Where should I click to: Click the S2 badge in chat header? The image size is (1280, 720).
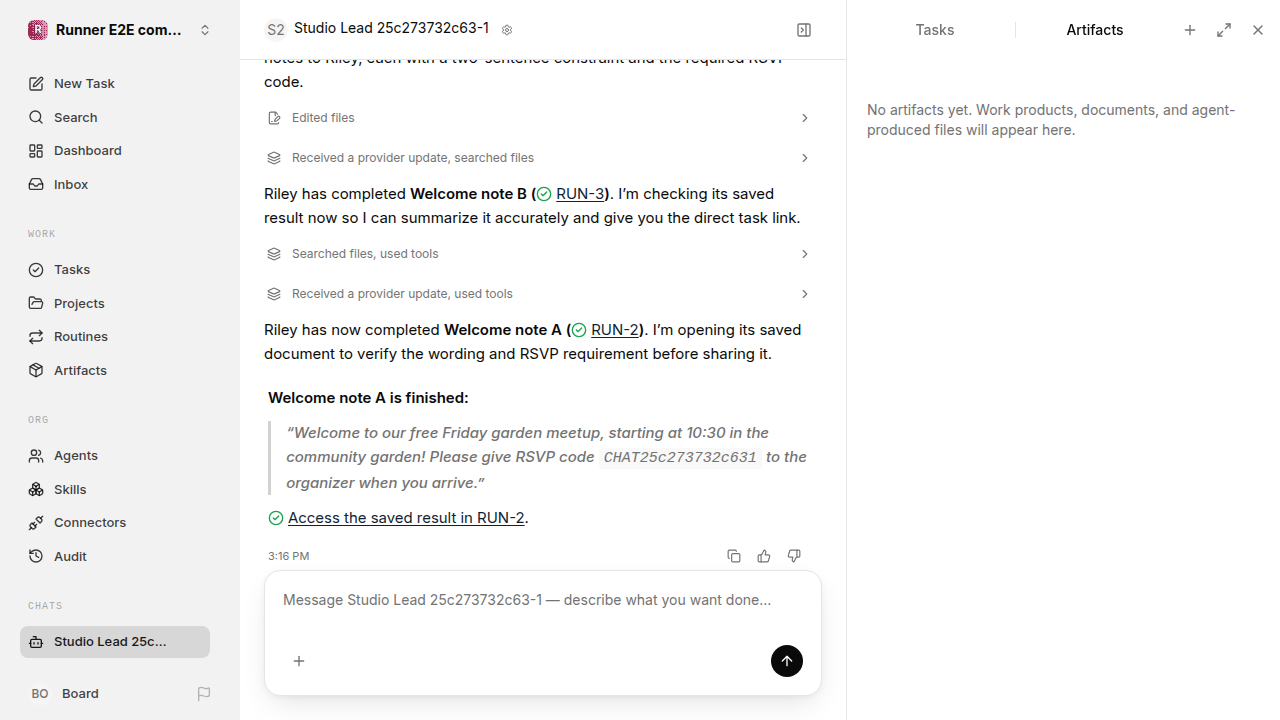click(x=275, y=30)
